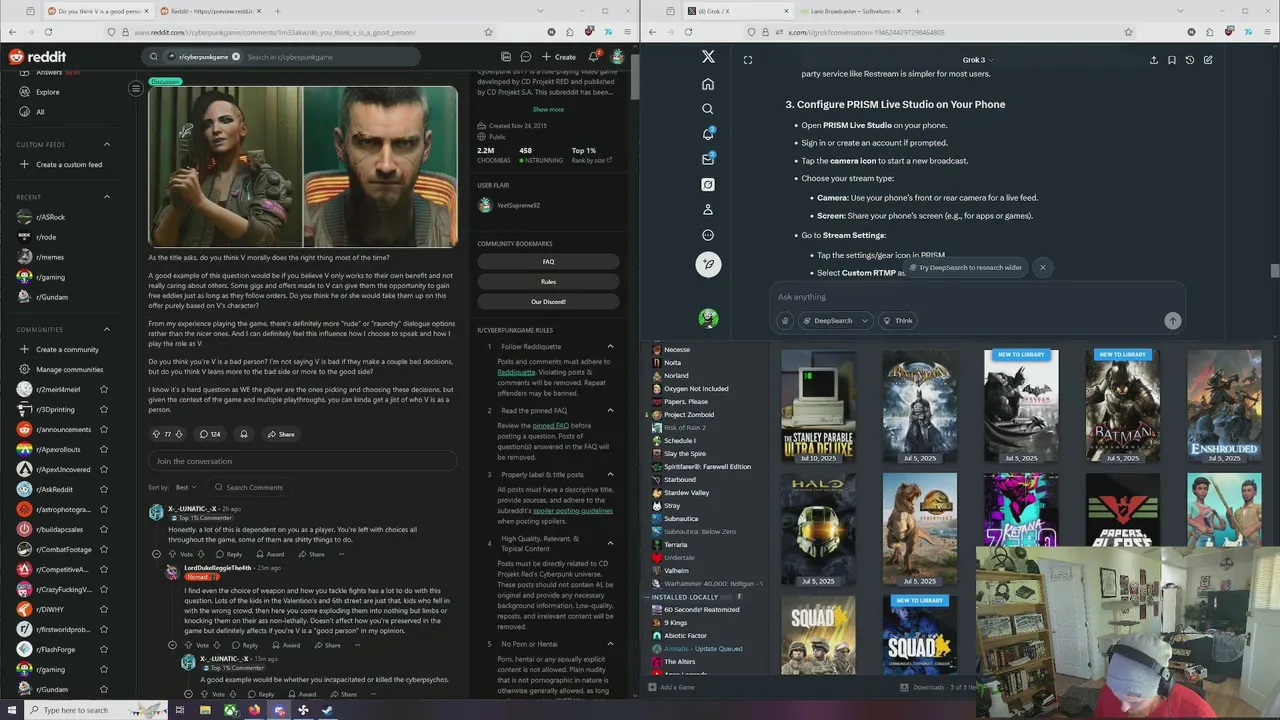The height and width of the screenshot is (720, 1280).
Task: Select Stardew Valley in Steam library list
Action: [687, 492]
